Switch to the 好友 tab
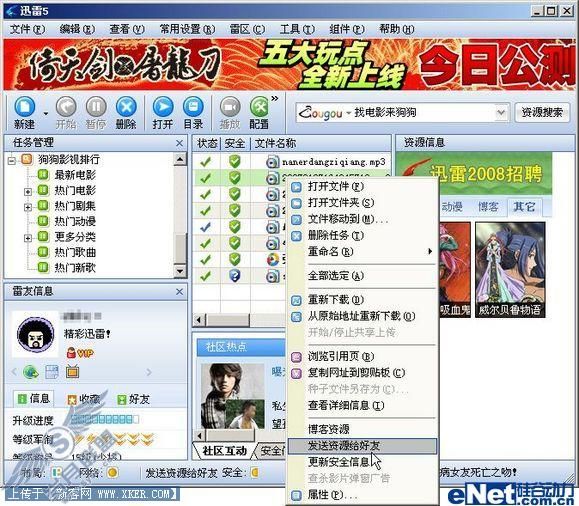 tap(134, 399)
